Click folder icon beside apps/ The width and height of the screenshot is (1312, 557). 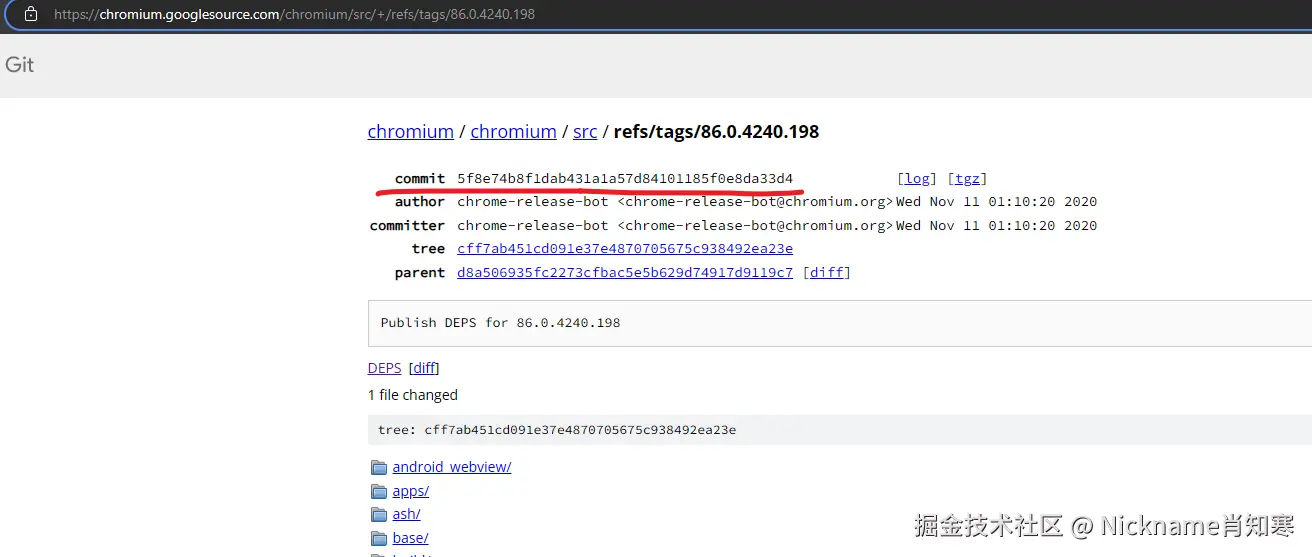379,491
